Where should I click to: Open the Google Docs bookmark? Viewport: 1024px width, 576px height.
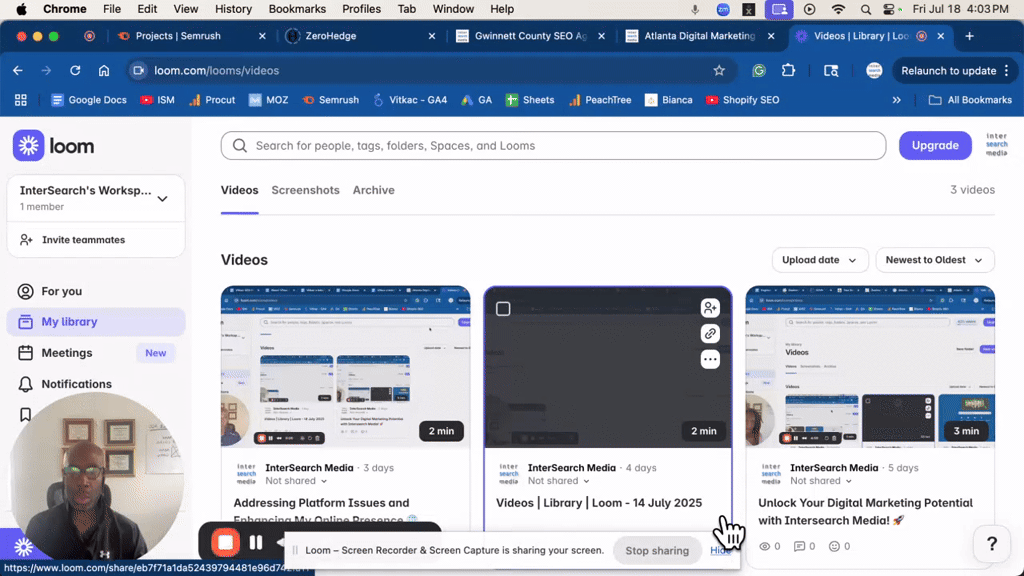tap(89, 100)
